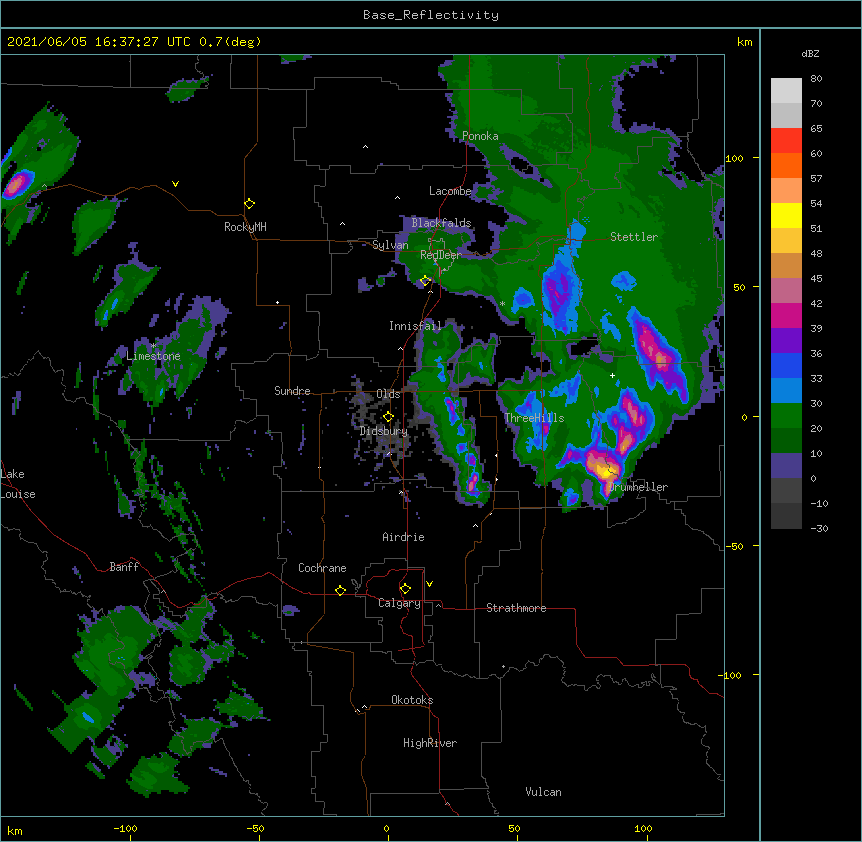Select the Lake Louise label

[18, 484]
